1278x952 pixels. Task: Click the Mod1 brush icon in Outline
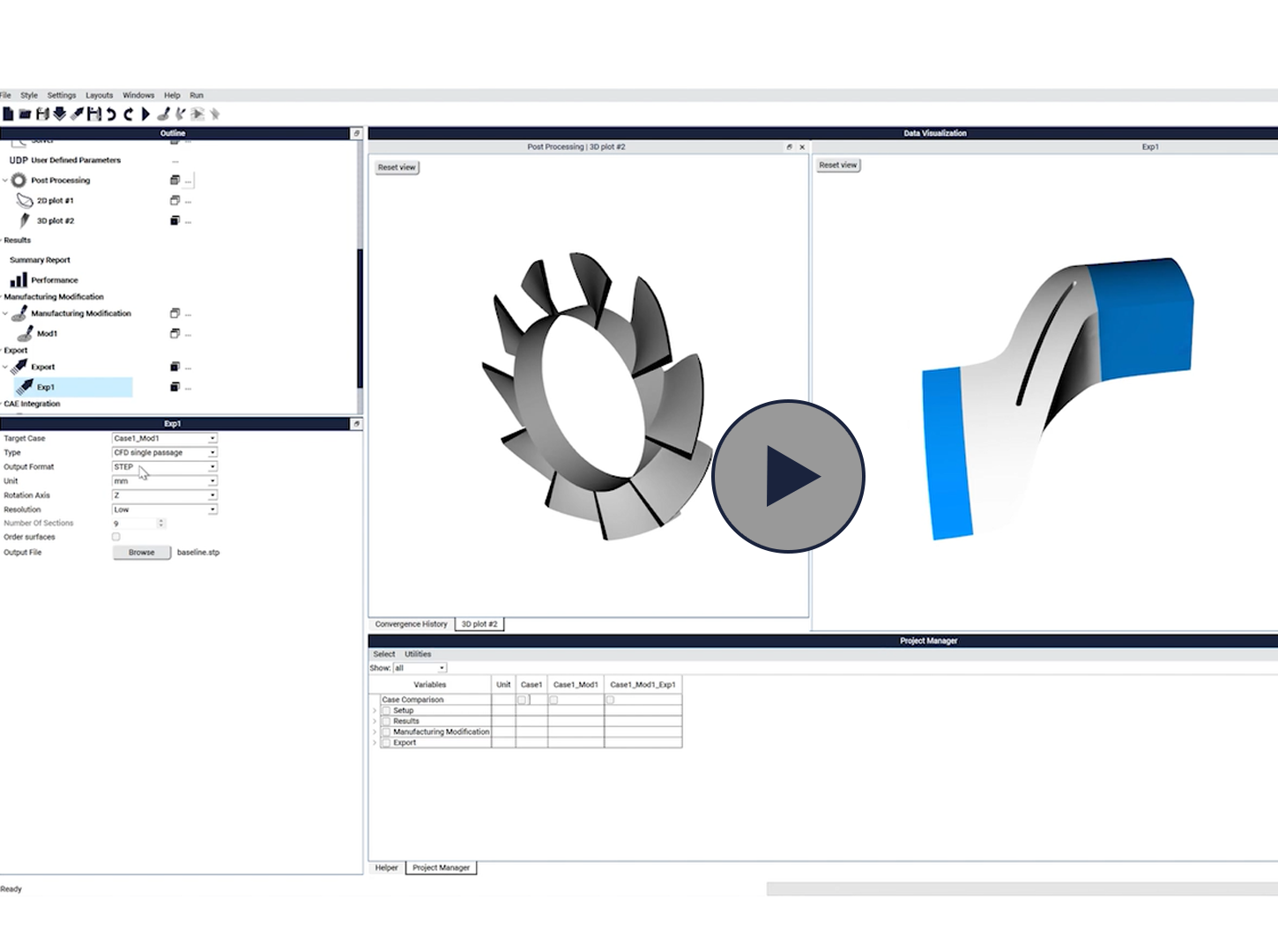(x=25, y=333)
